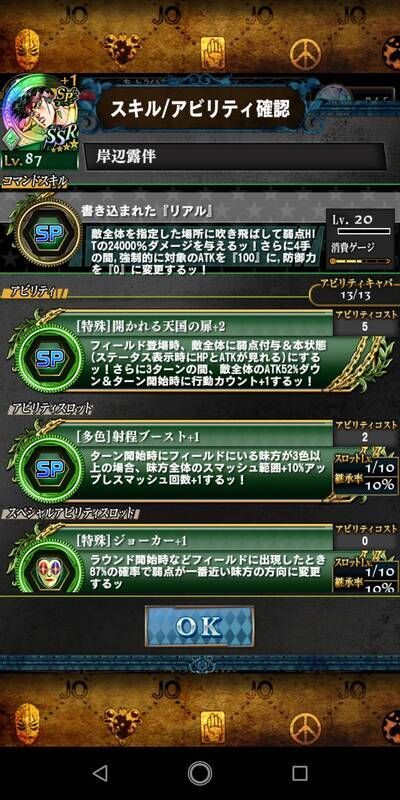The image size is (400, 800).
Task: Open the 岸辺露伴 name field
Action: click(x=235, y=156)
